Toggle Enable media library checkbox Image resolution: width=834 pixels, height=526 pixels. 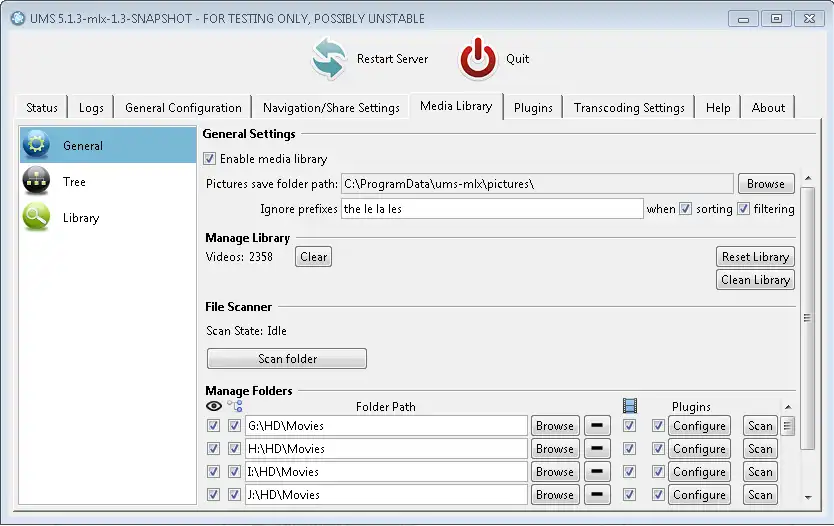coord(210,158)
